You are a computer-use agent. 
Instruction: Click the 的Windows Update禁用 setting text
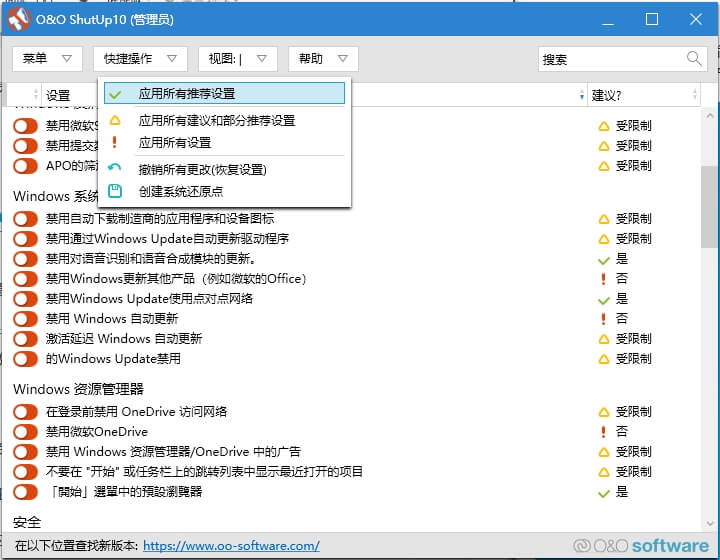click(x=113, y=358)
